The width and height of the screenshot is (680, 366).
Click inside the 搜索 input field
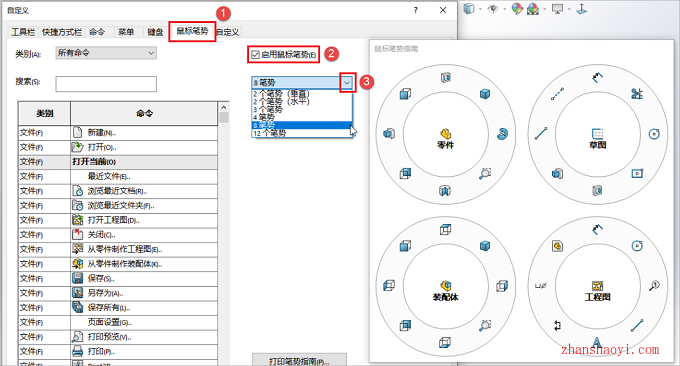tap(106, 84)
